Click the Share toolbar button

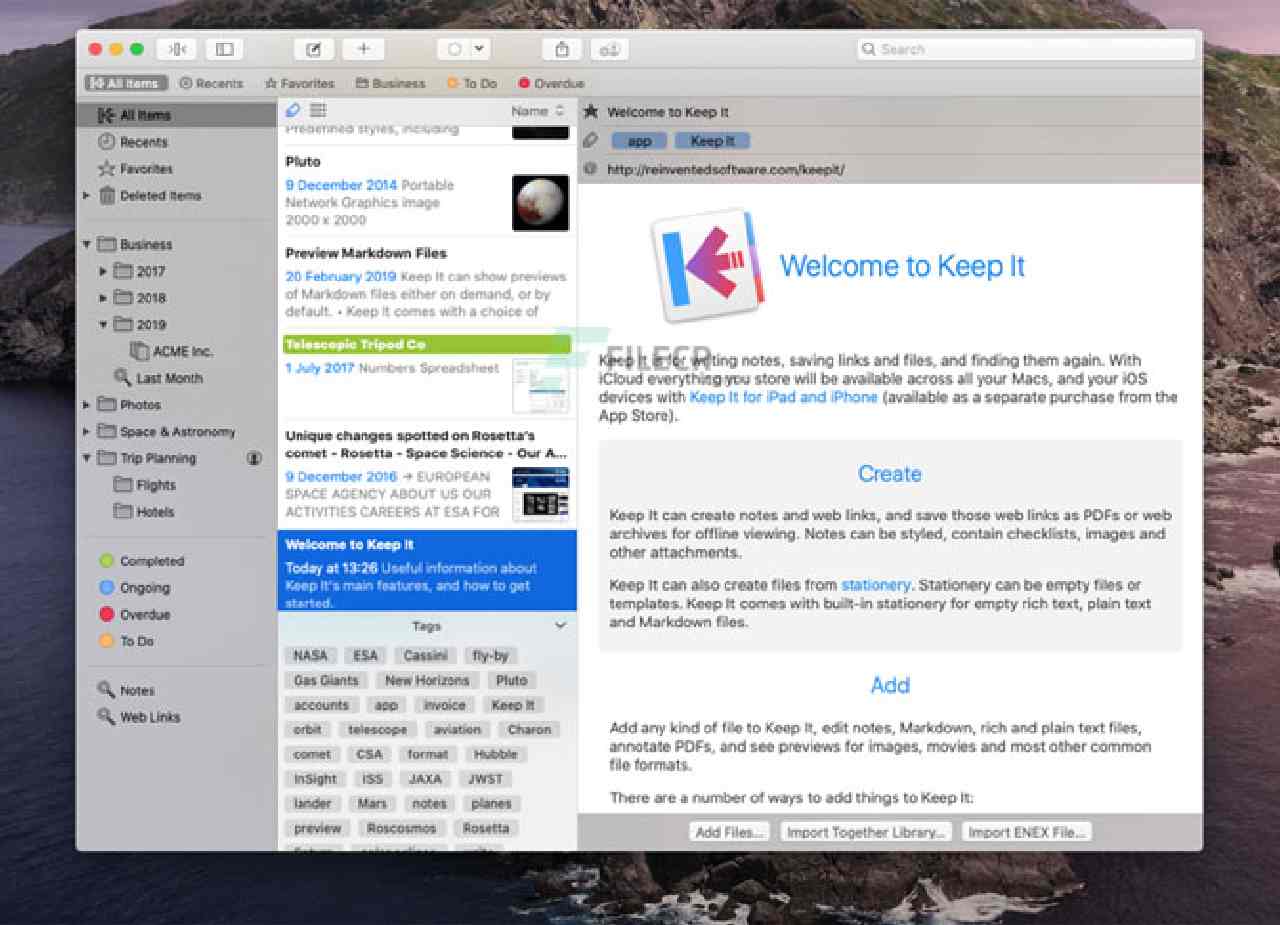click(x=562, y=49)
